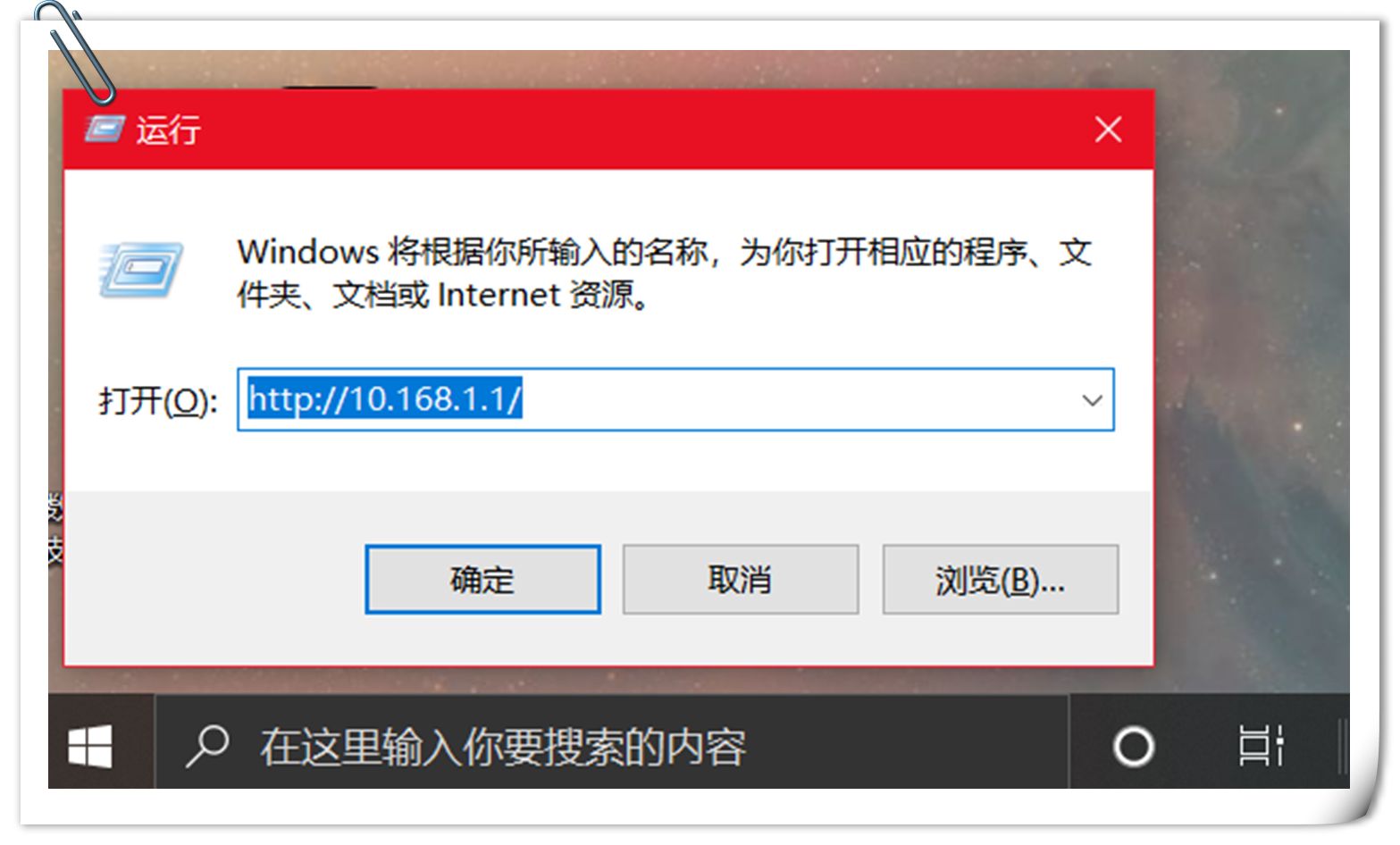
Task: Click the gray area left of 确定
Action: coord(214,580)
